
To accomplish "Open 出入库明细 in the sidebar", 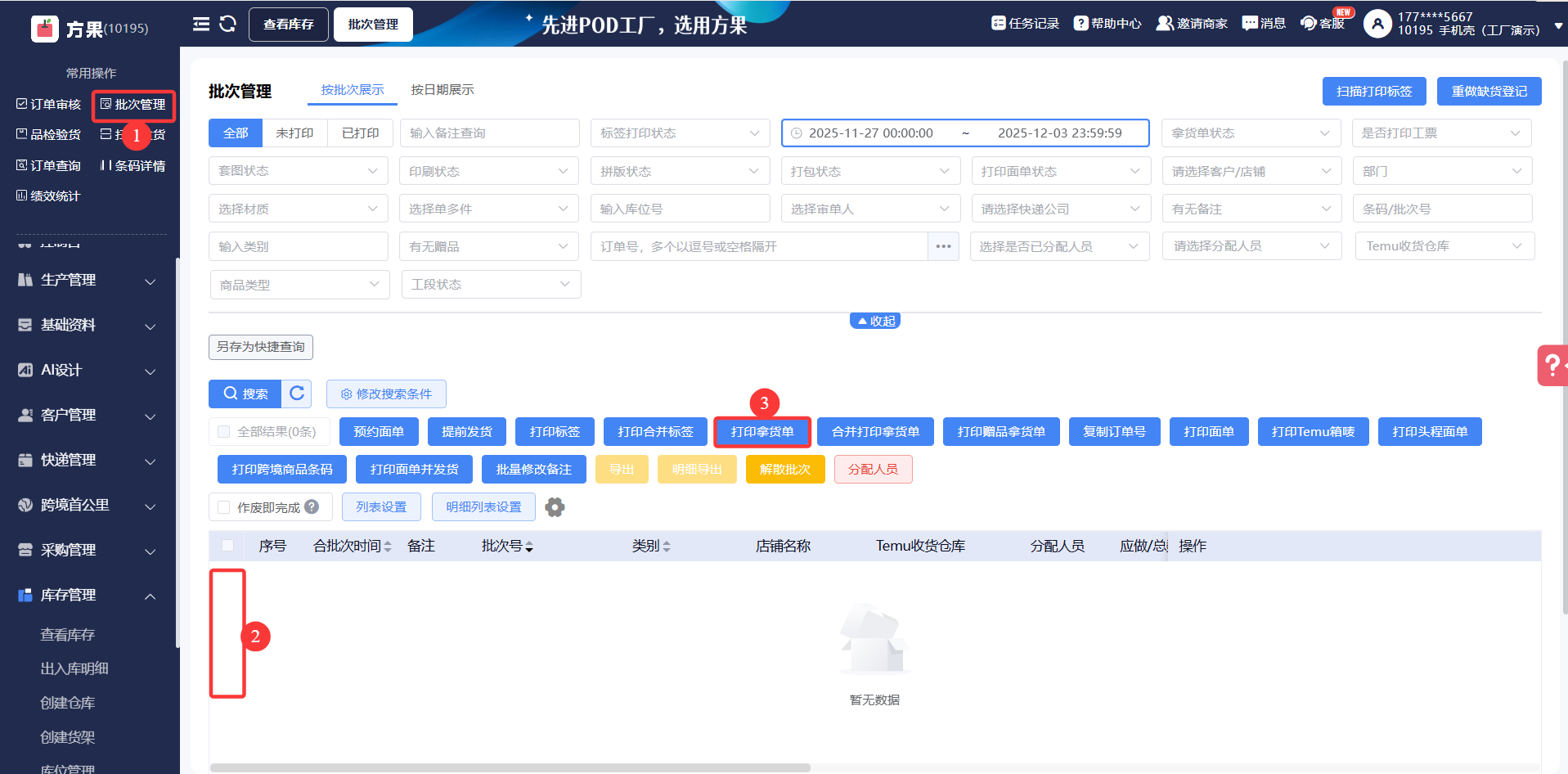I will coord(74,668).
